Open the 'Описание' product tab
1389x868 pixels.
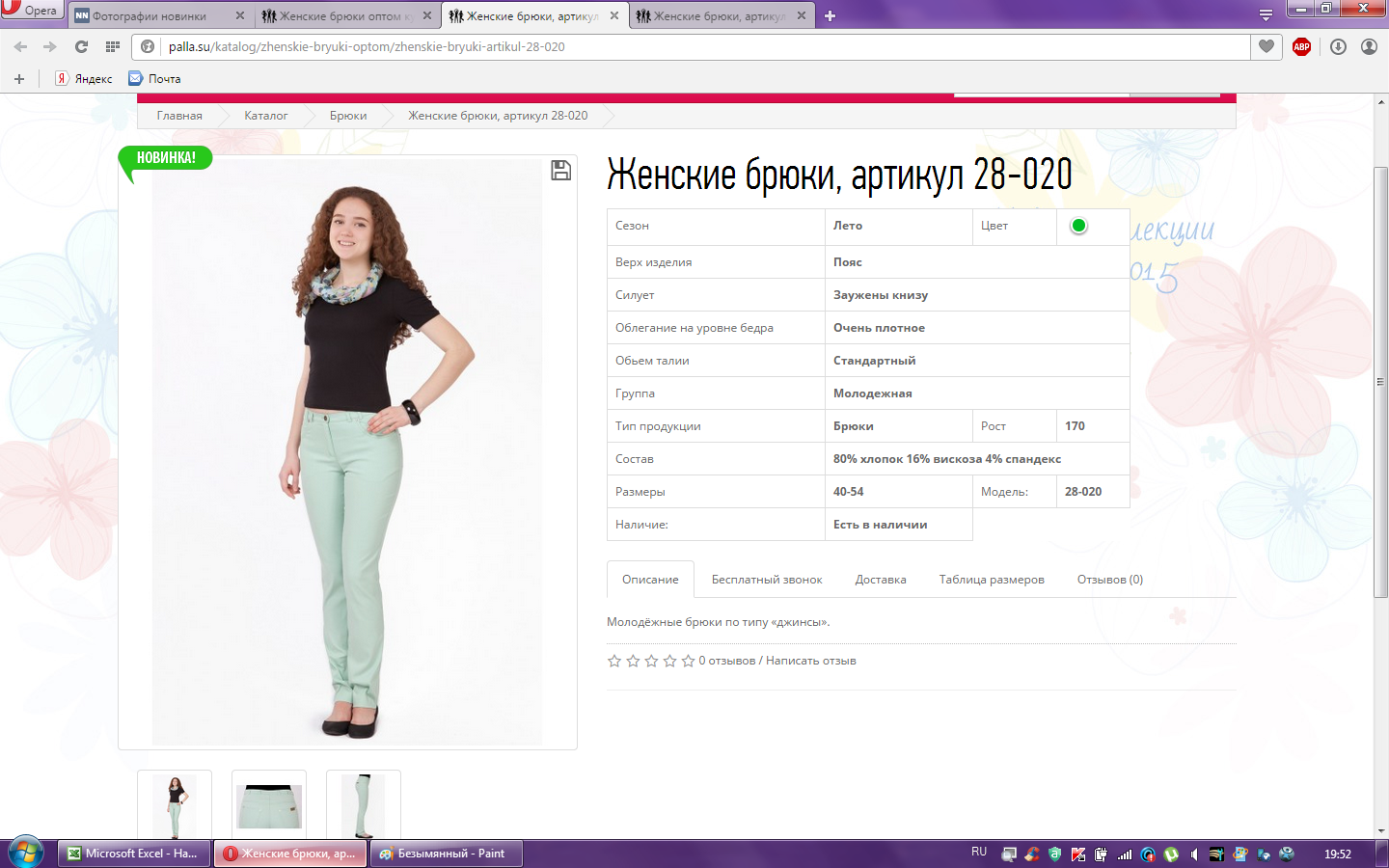[650, 580]
